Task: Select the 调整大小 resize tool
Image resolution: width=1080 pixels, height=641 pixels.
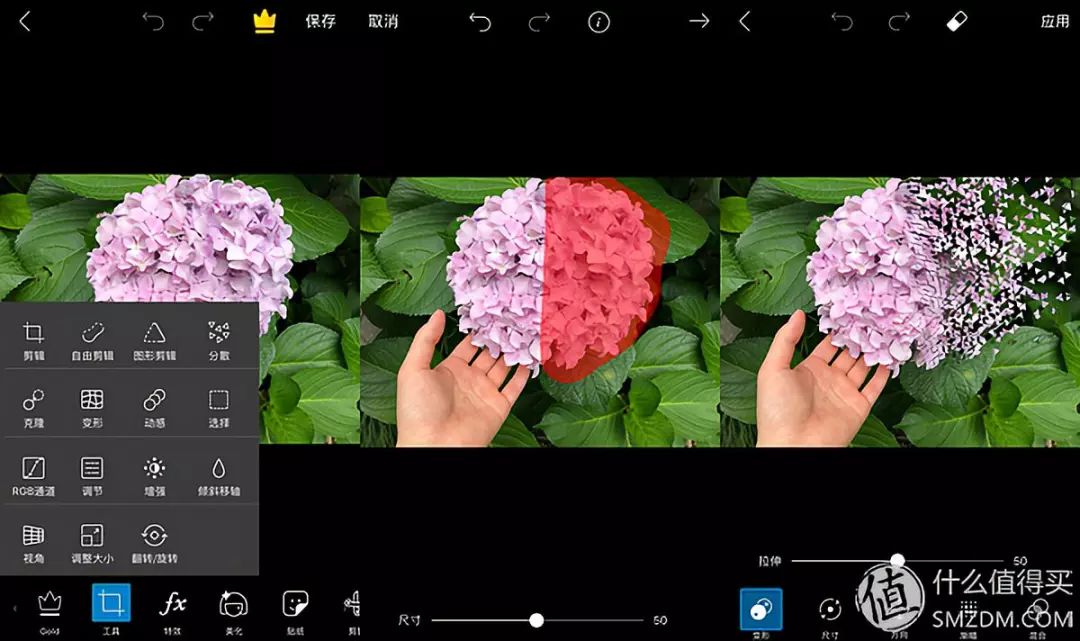Action: point(92,543)
